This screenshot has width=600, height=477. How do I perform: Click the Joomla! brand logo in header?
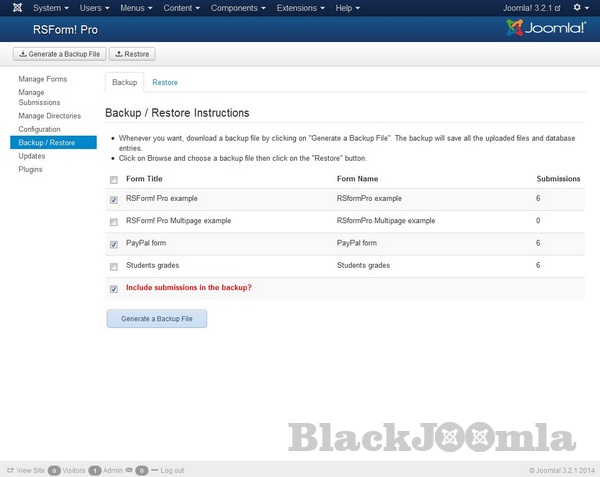point(546,28)
